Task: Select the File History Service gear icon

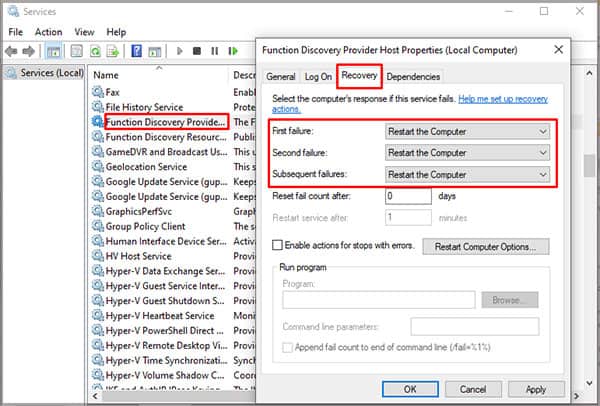Action: 98,107
